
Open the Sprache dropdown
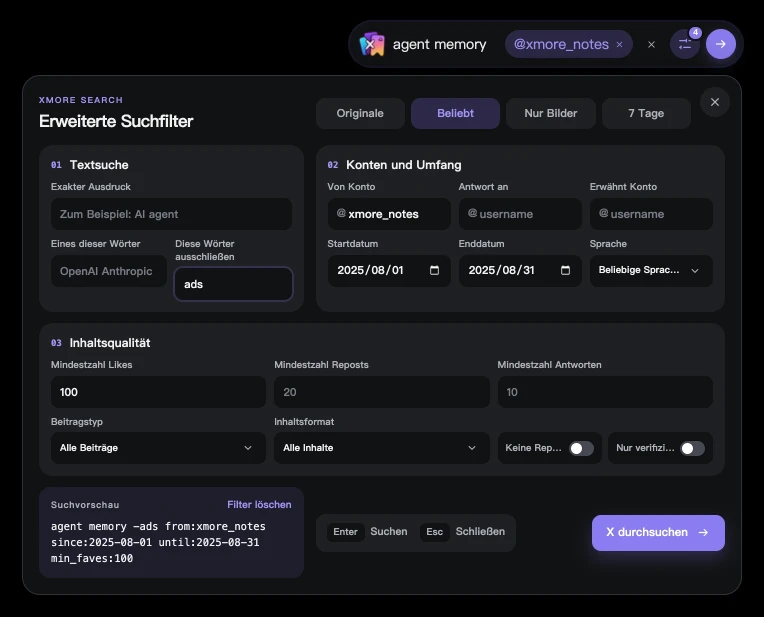click(x=651, y=270)
